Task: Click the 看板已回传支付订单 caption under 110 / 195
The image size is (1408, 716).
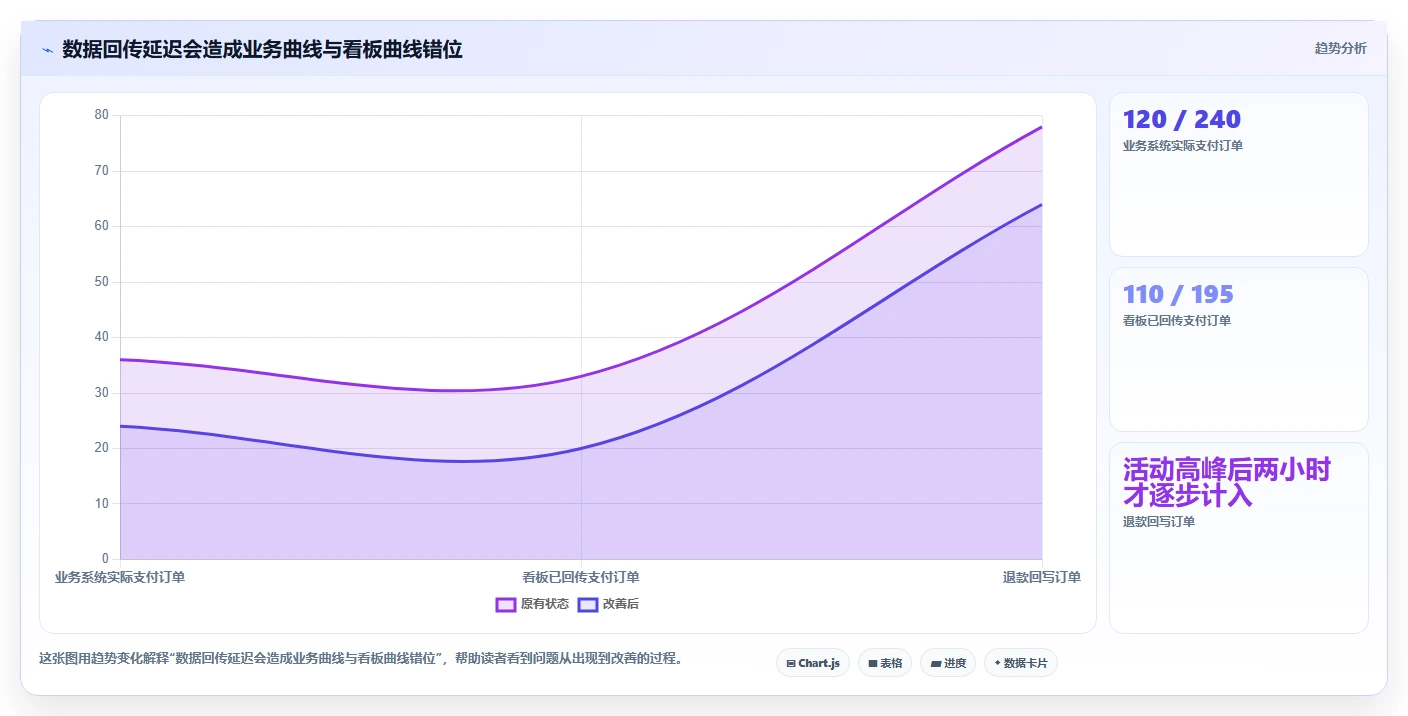Action: point(1177,321)
